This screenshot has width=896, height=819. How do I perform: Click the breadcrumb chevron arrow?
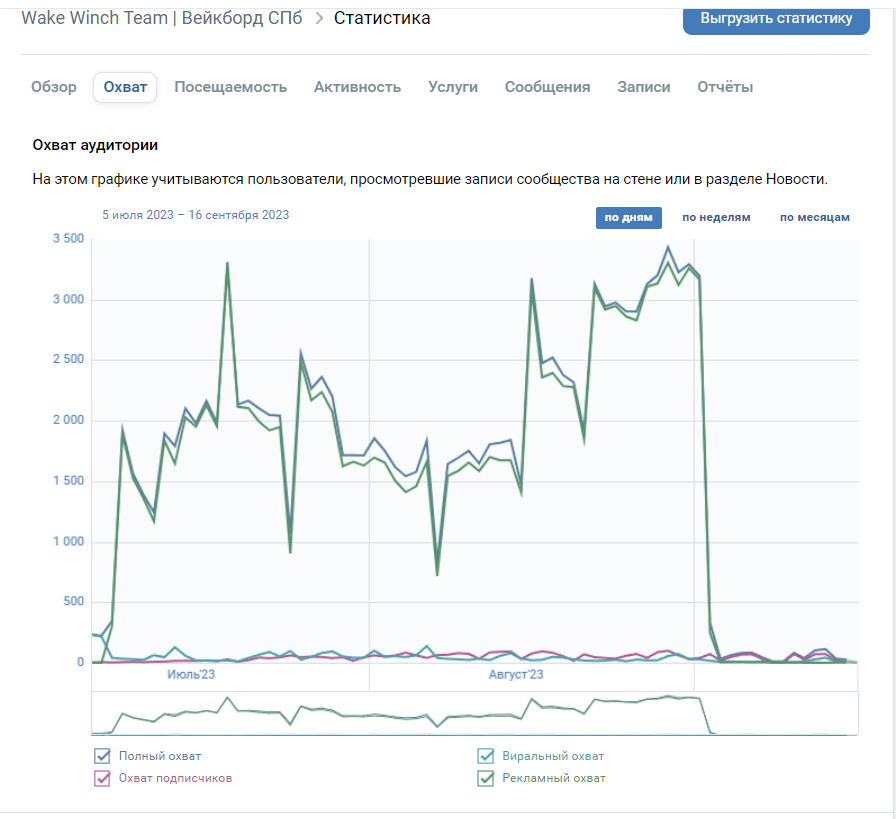tap(319, 18)
